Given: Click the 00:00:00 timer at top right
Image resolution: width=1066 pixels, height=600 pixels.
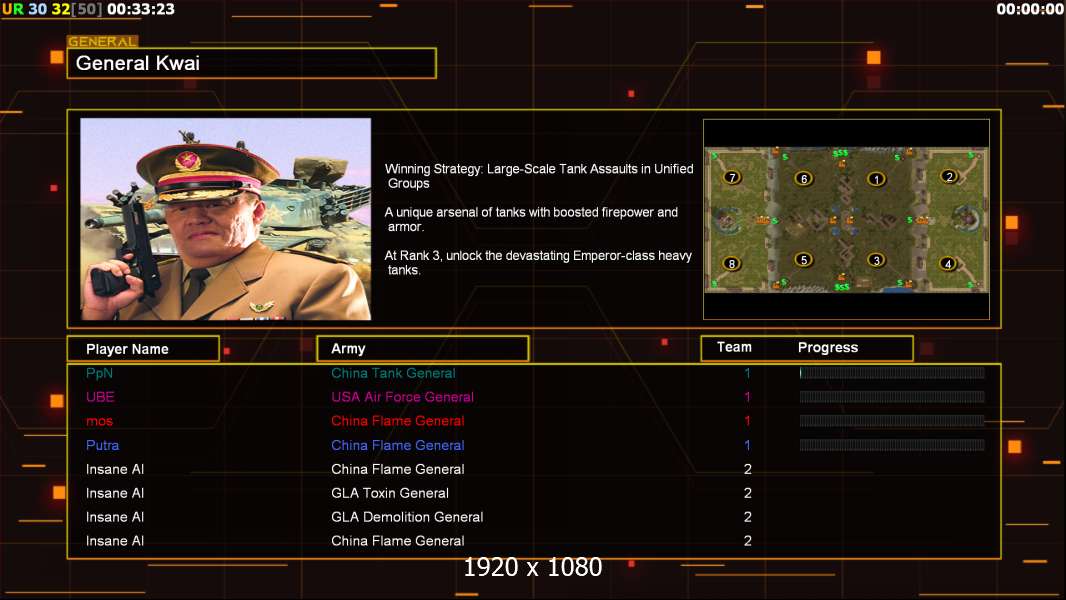Looking at the screenshot, I should pyautogui.click(x=1030, y=10).
